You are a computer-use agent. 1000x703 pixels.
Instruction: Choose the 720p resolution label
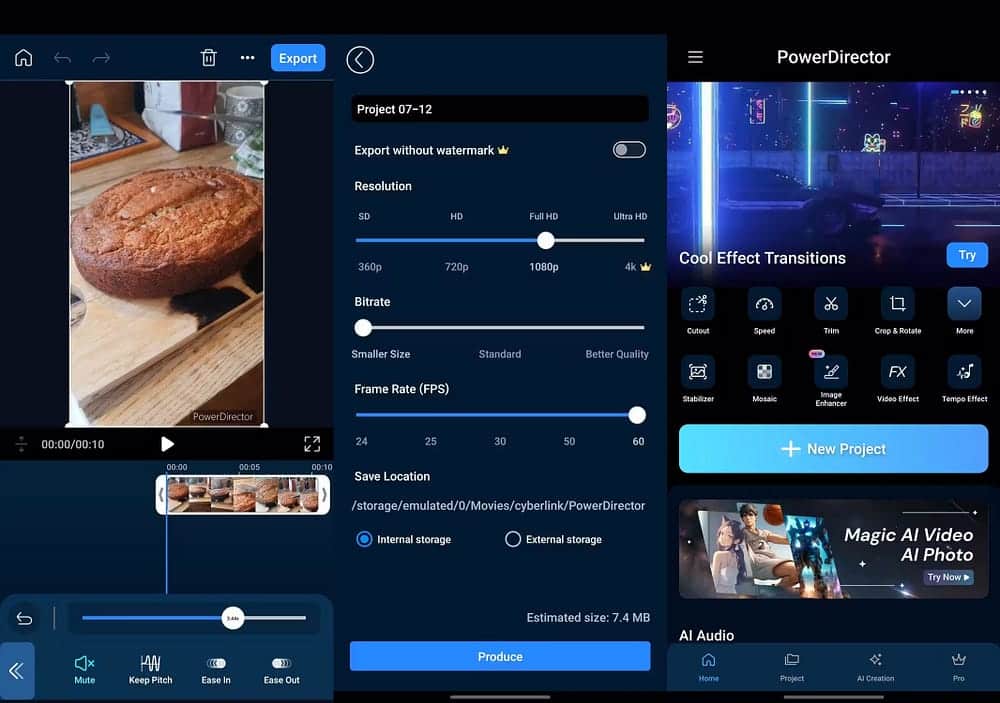[457, 267]
